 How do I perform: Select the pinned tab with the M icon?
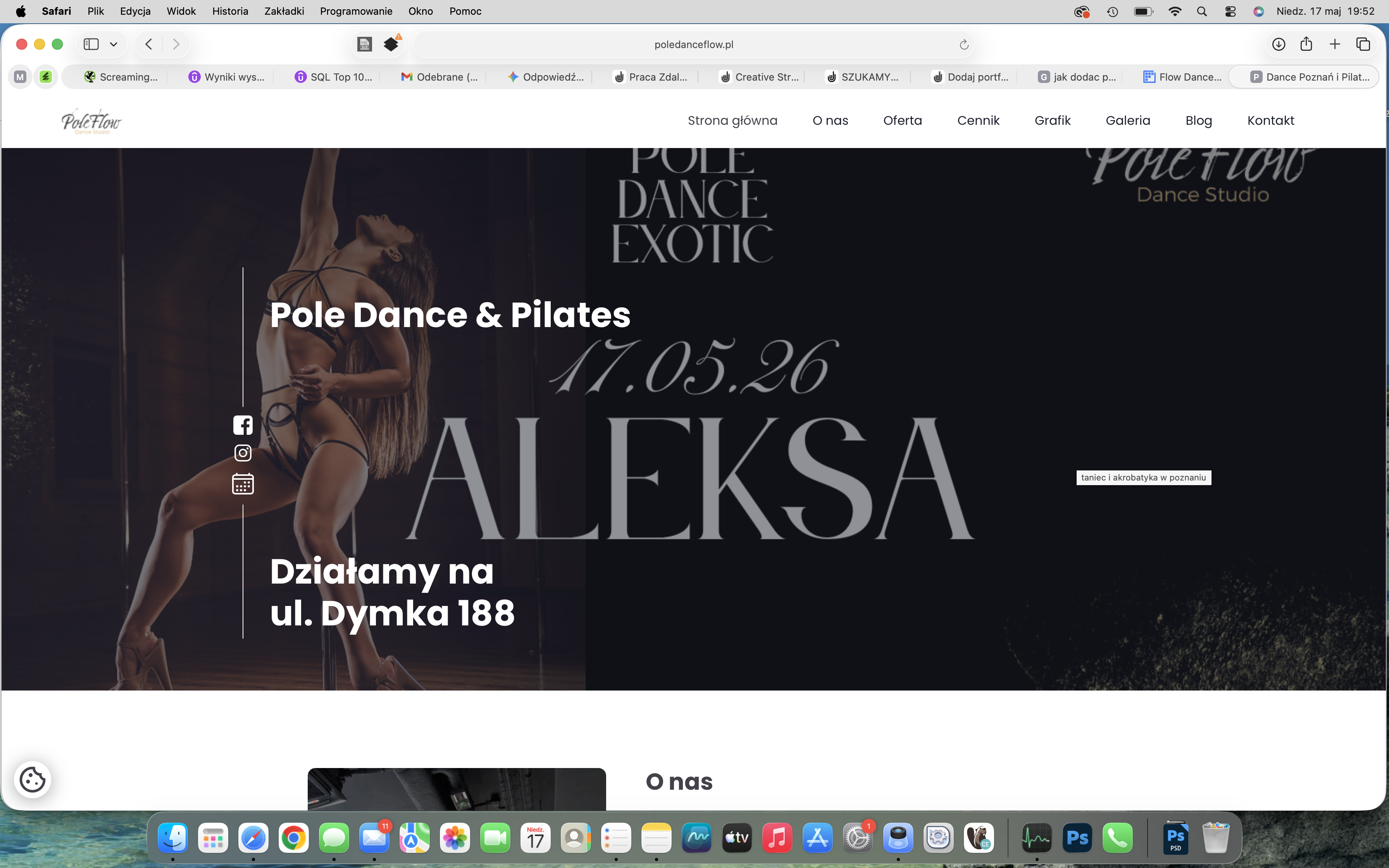20,77
